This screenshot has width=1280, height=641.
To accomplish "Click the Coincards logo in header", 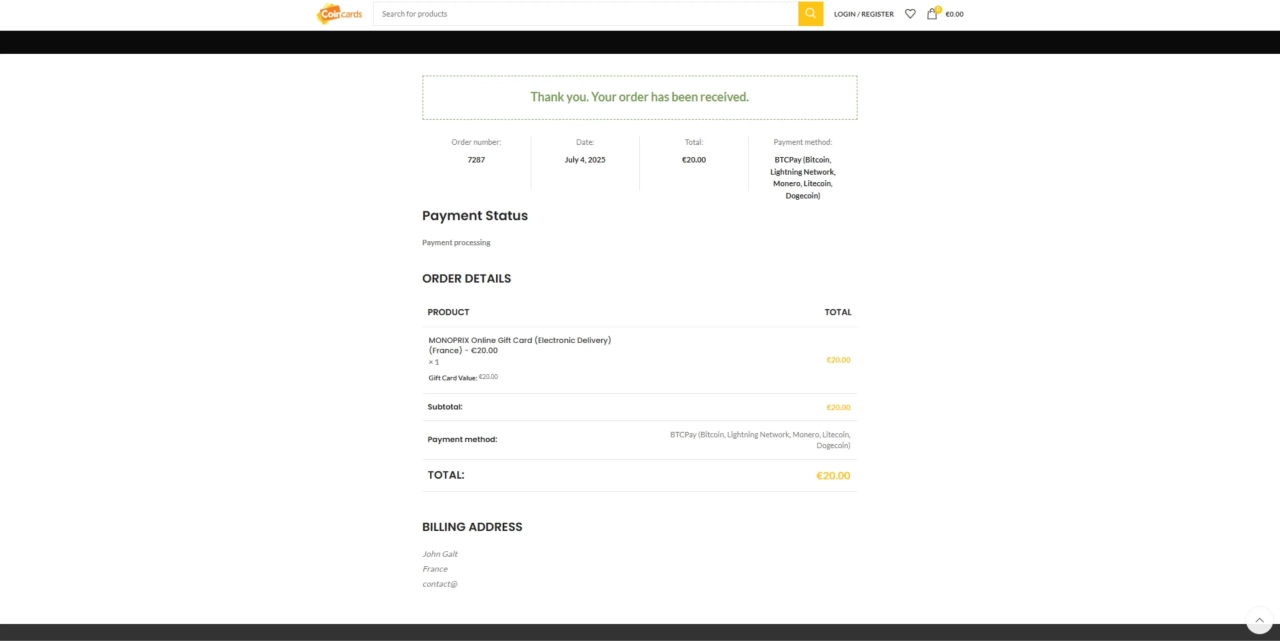I will [x=340, y=14].
